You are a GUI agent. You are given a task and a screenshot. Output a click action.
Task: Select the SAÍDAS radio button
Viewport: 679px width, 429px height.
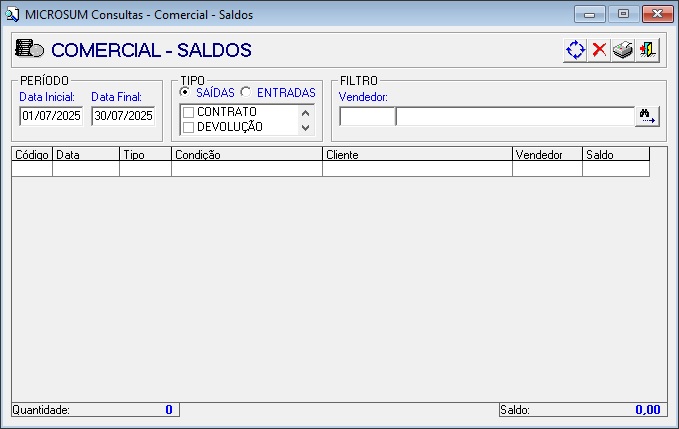point(184,92)
